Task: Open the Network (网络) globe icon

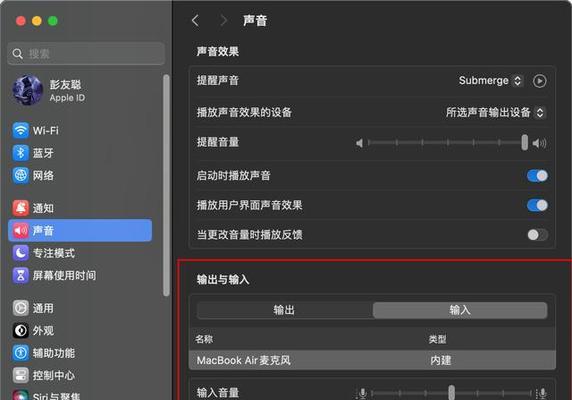Action: 20,175
